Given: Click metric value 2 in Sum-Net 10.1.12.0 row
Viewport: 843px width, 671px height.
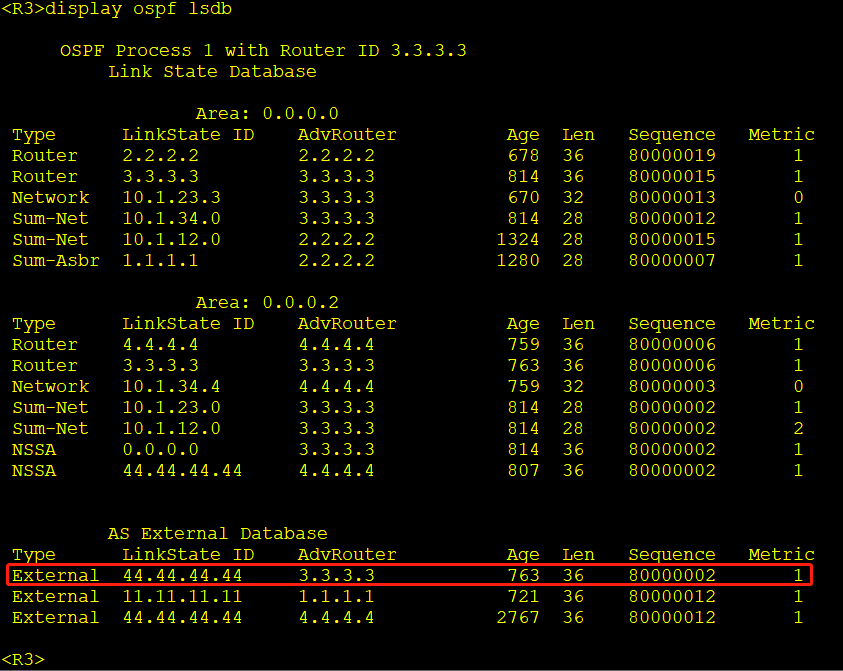Looking at the screenshot, I should click(798, 428).
